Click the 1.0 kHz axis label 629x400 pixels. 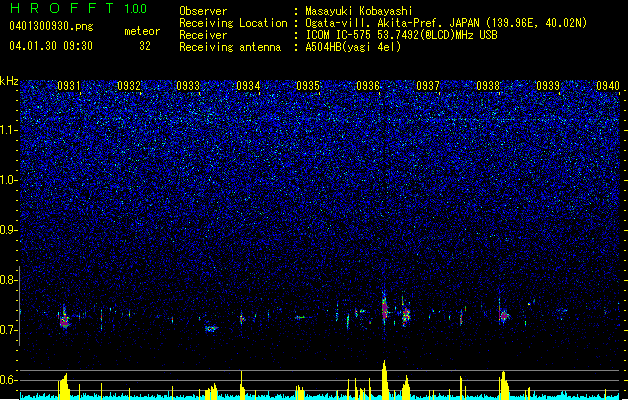point(8,180)
